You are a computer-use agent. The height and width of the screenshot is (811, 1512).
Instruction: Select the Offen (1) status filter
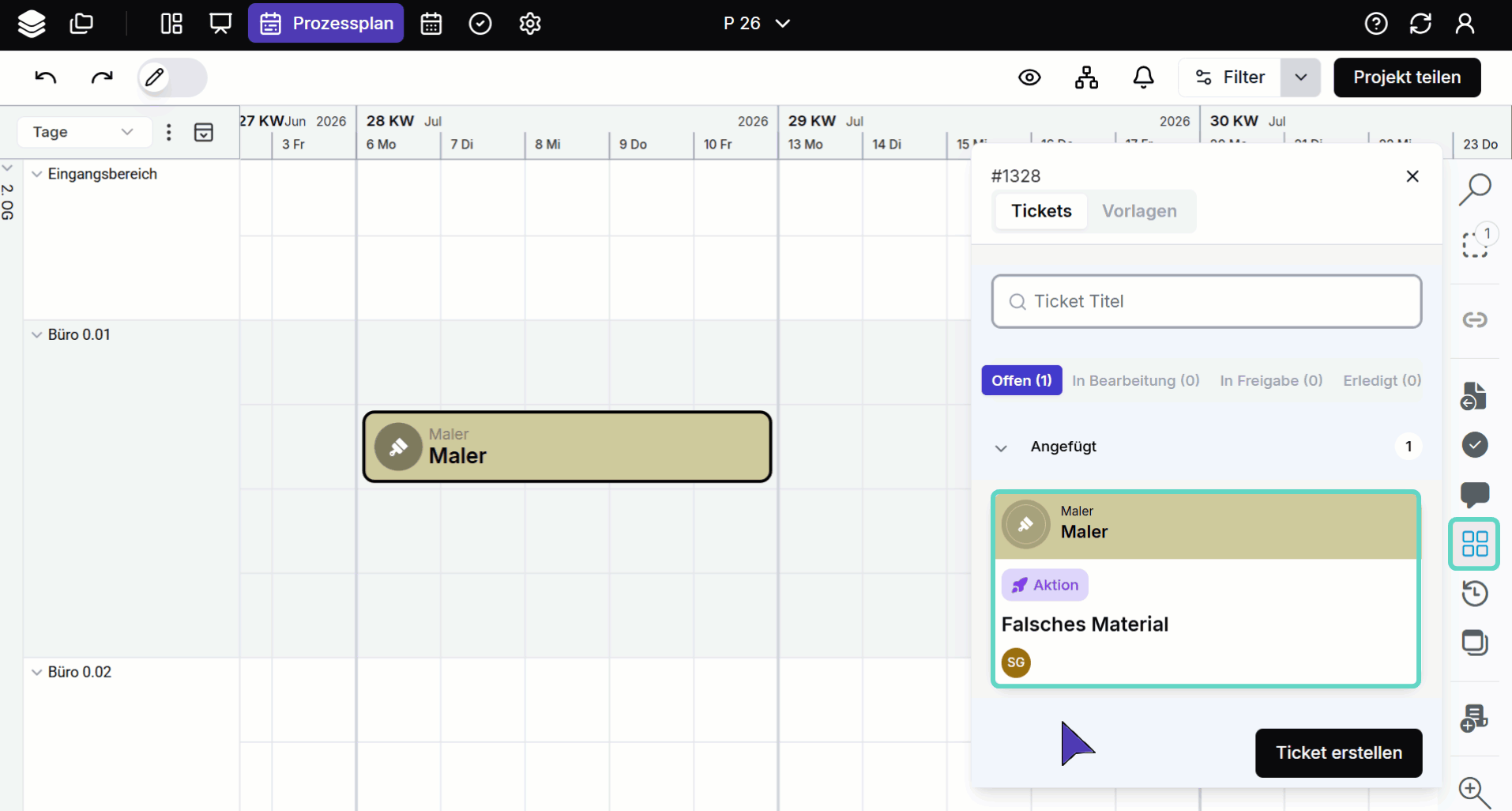pos(1021,380)
